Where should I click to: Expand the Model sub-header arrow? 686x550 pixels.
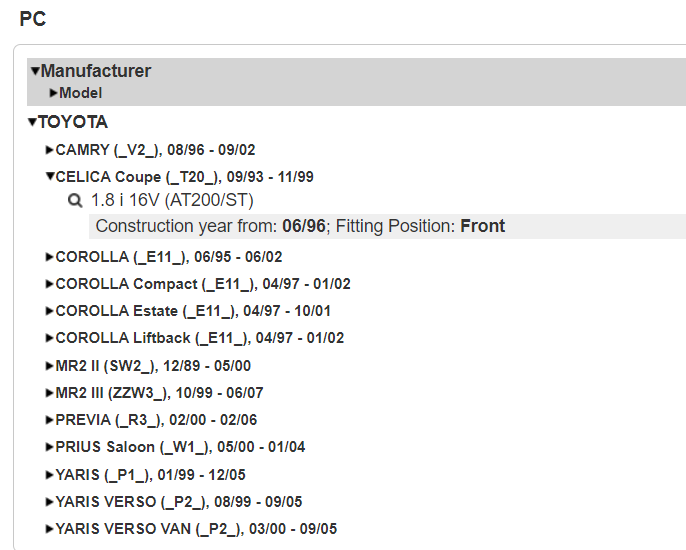click(x=54, y=93)
